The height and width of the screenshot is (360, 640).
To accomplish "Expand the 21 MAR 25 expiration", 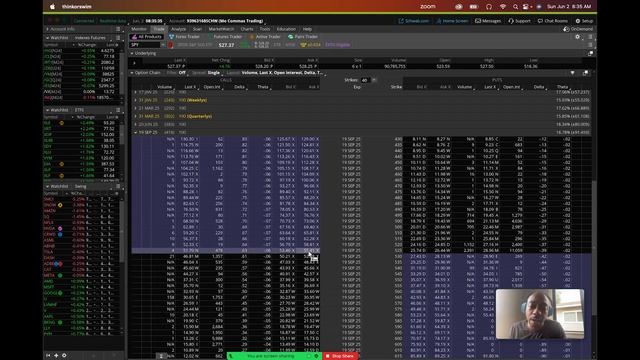I will point(136,108).
